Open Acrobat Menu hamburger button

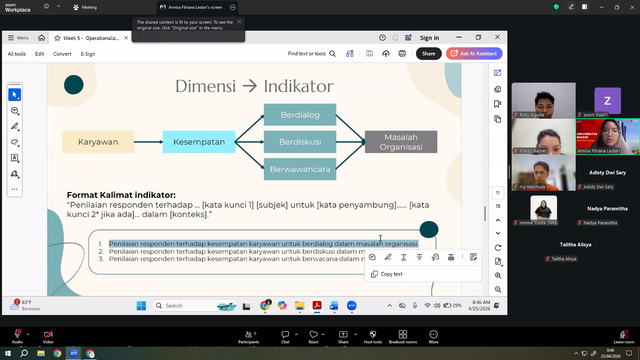click(x=18, y=38)
